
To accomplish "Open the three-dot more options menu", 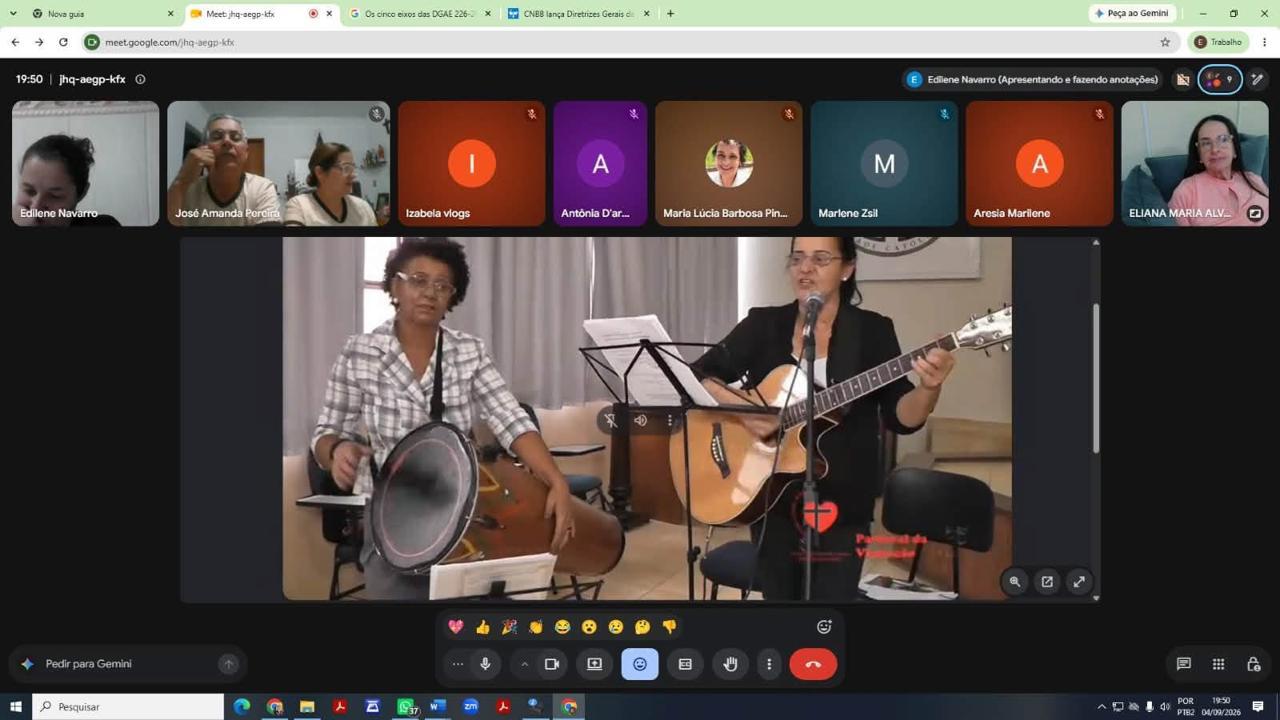I will pyautogui.click(x=769, y=664).
